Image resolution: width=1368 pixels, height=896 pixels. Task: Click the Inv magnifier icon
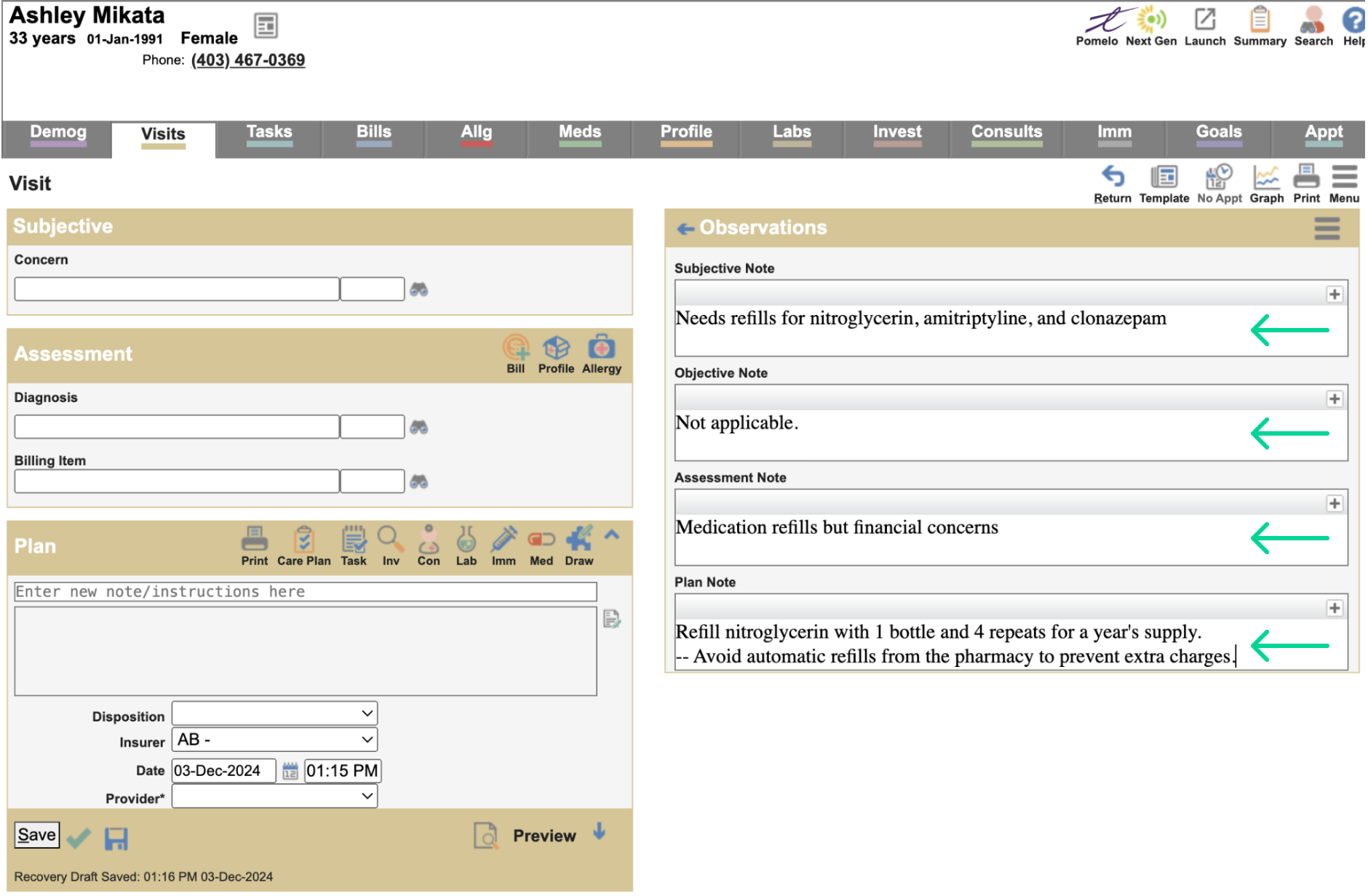tap(391, 546)
